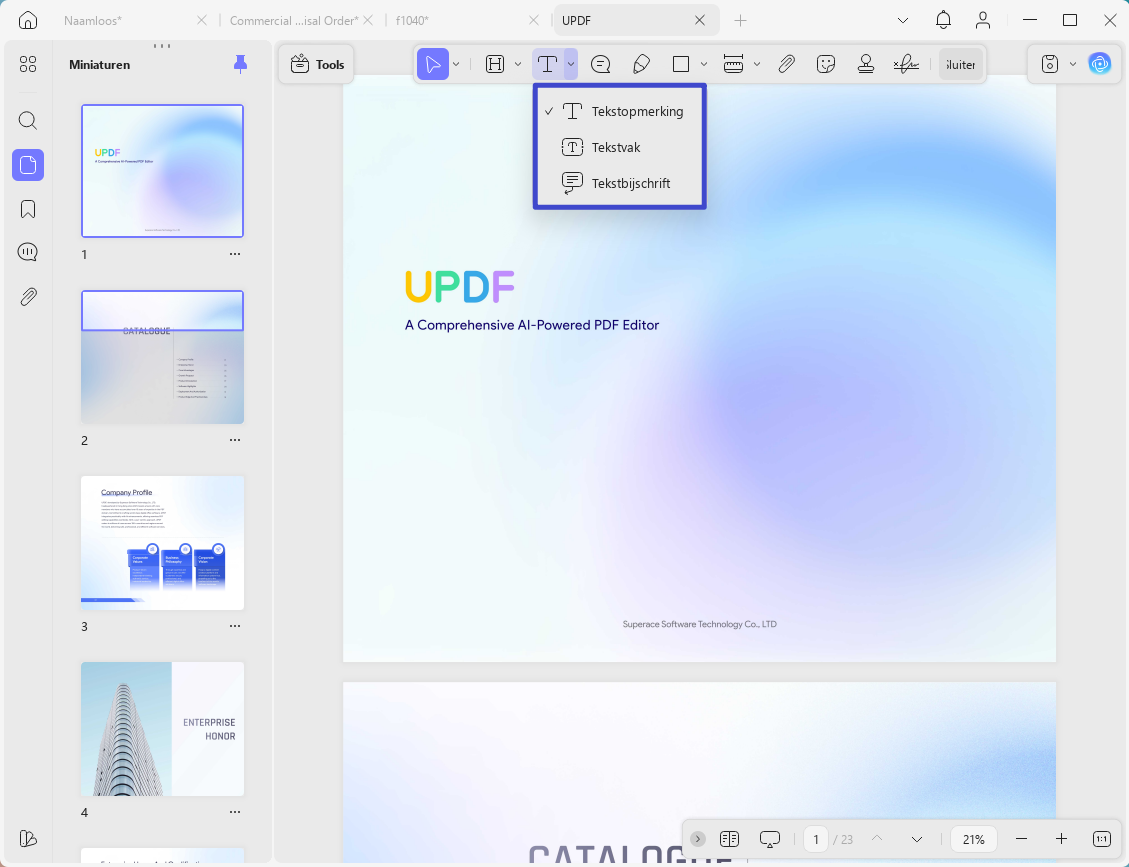The width and height of the screenshot is (1129, 867).
Task: Open page 3 thumbnail options menu
Action: click(235, 626)
